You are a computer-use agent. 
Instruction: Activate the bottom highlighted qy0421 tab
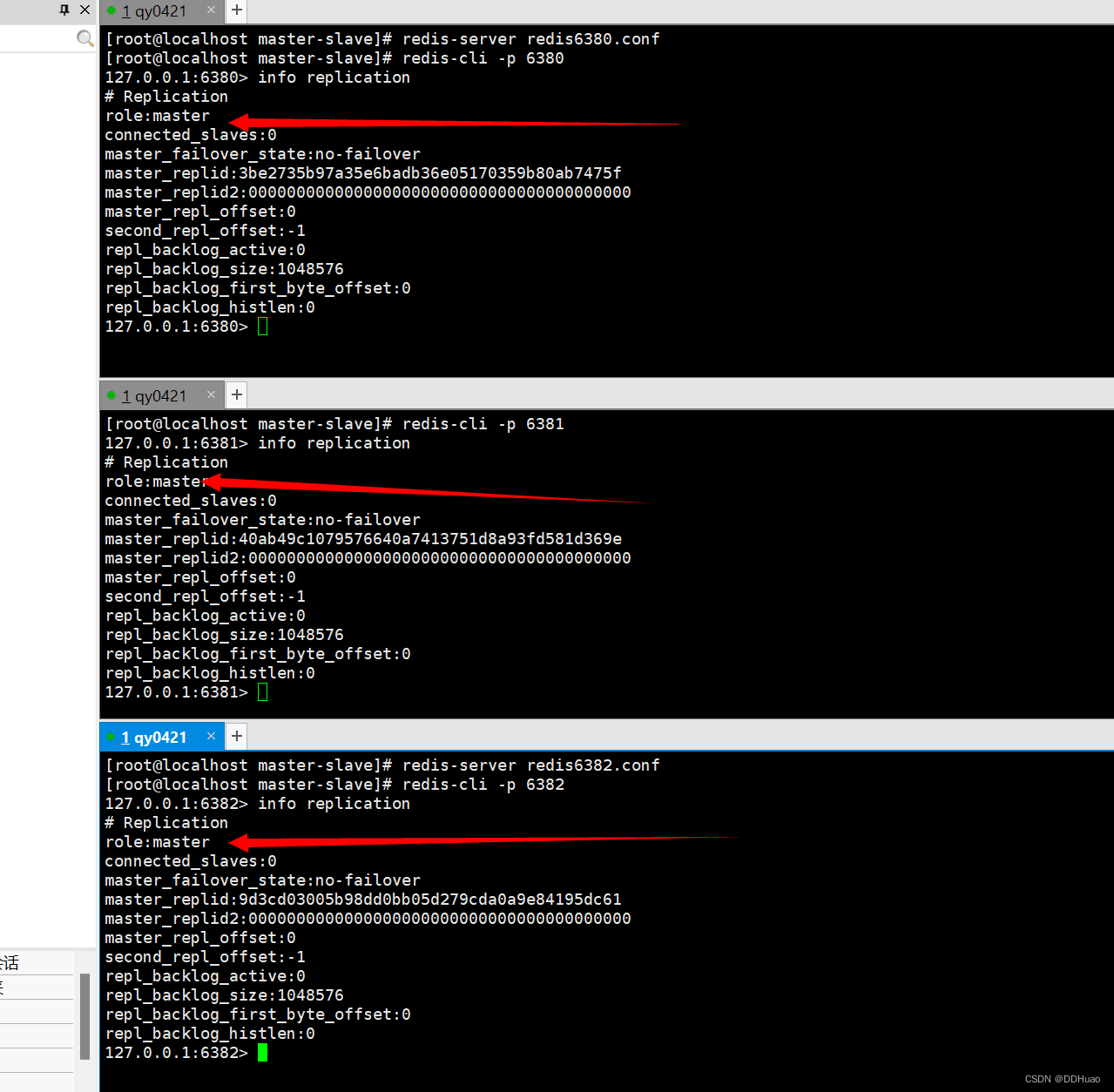click(x=161, y=736)
